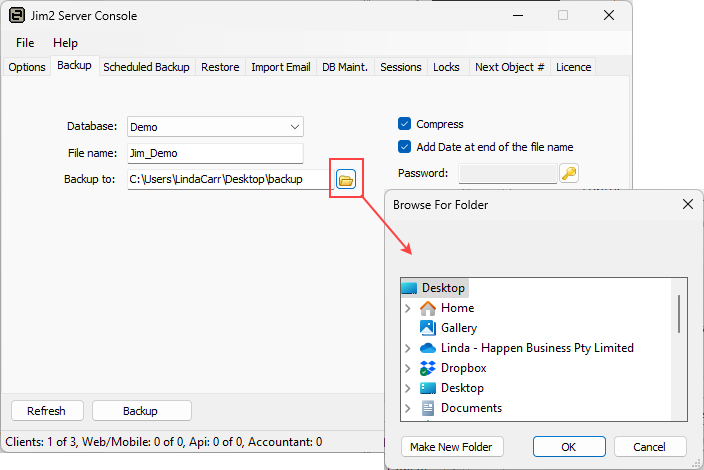Switch to the Options tab

[27, 67]
